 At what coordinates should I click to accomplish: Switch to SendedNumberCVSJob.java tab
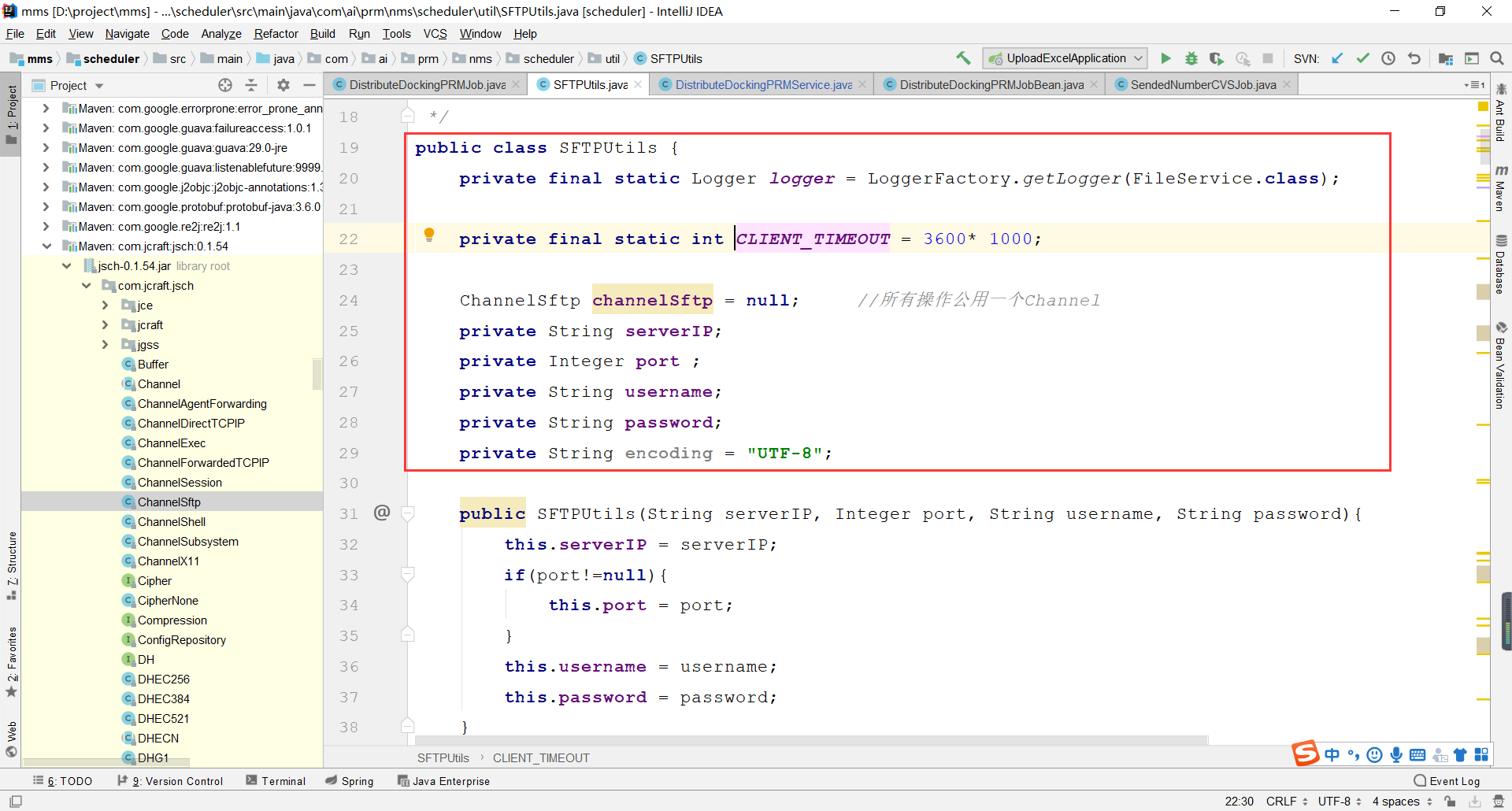1203,85
